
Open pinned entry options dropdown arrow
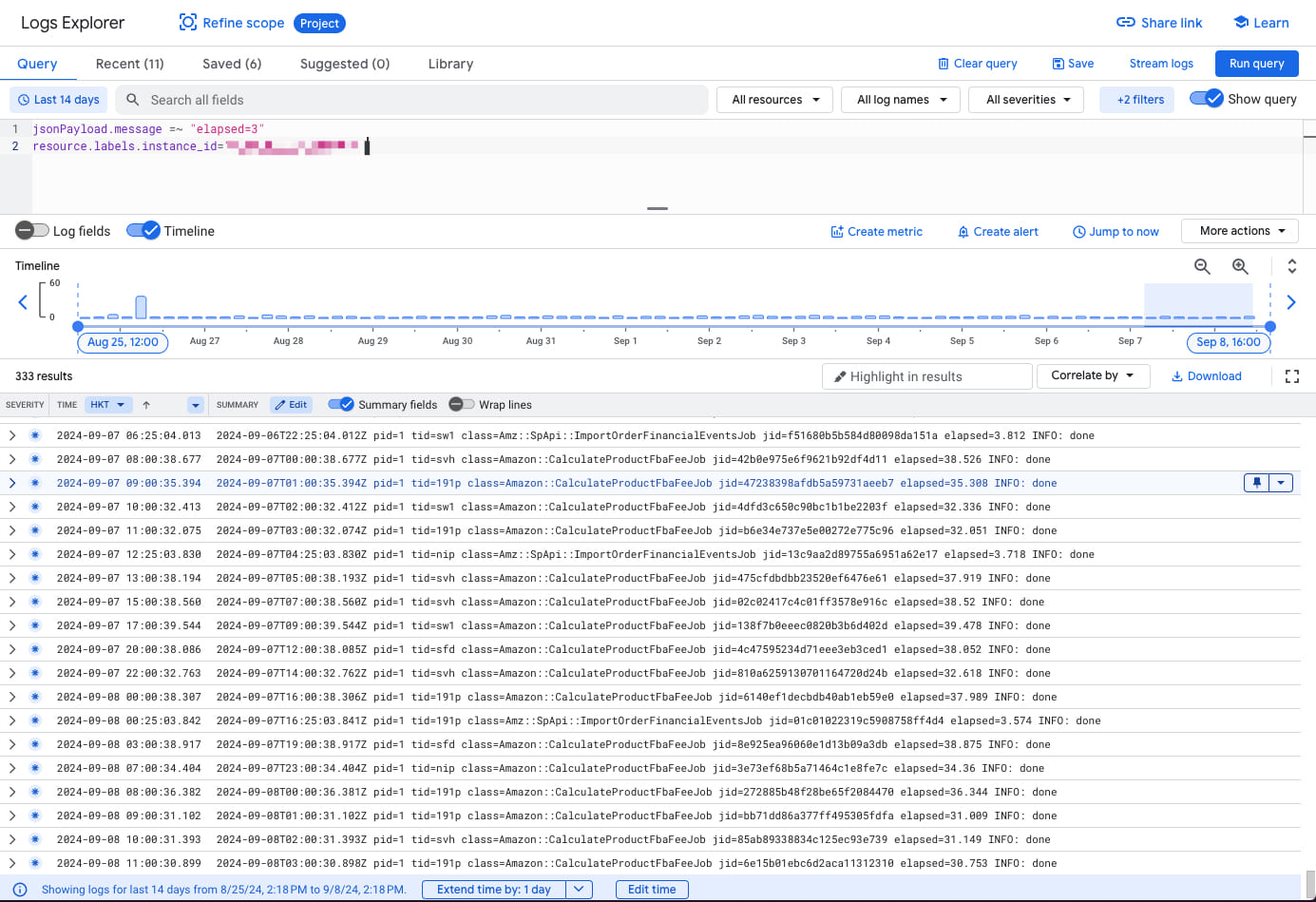[1281, 483]
